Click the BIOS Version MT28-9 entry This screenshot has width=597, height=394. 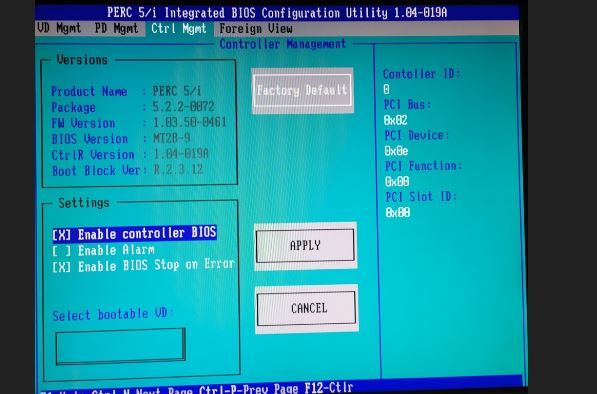tap(172, 138)
